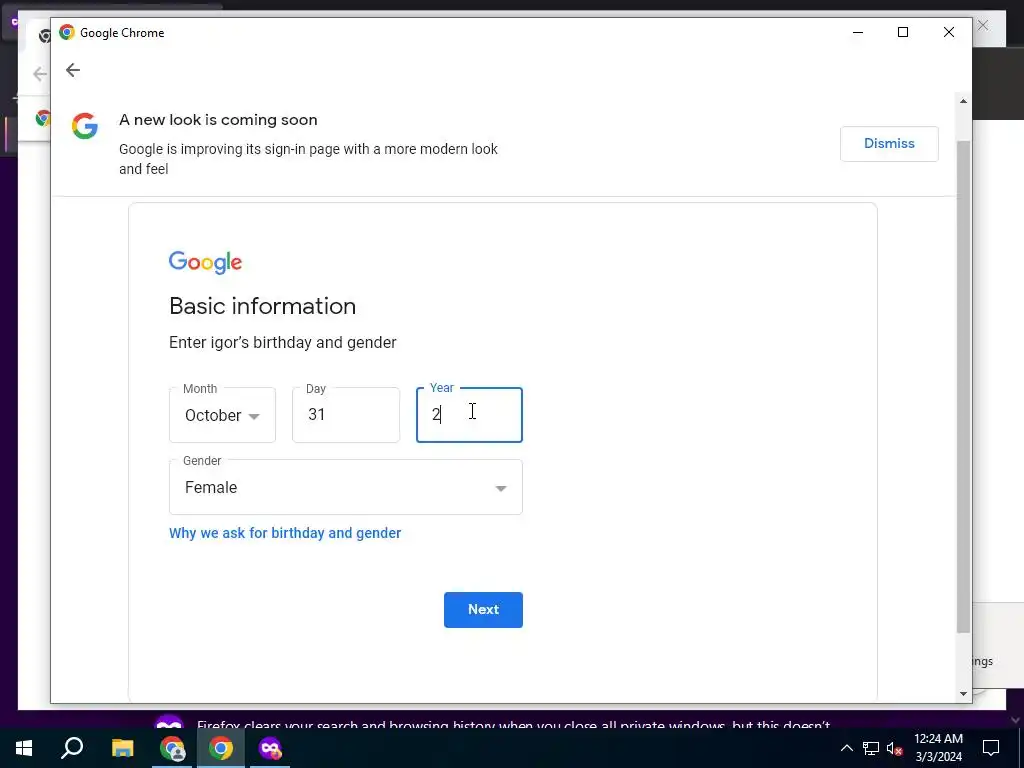Open the Gender dropdown showing Female
Viewport: 1024px width, 768px height.
click(345, 487)
